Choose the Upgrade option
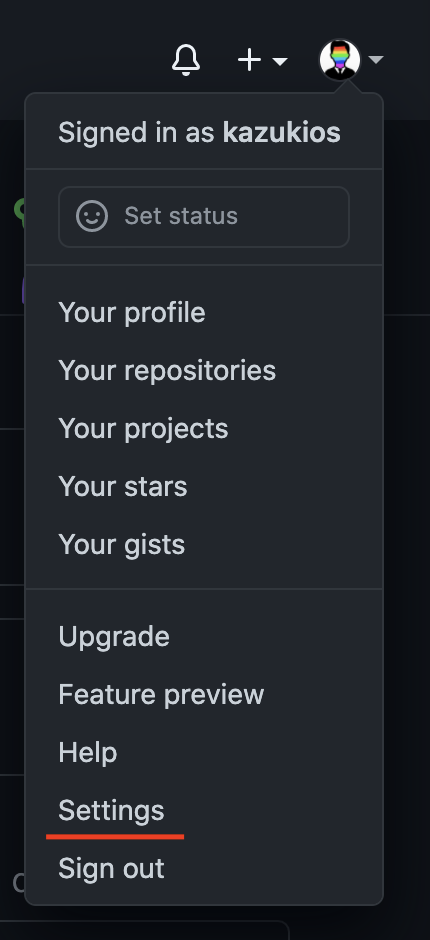The height and width of the screenshot is (940, 430). pyautogui.click(x=204, y=637)
